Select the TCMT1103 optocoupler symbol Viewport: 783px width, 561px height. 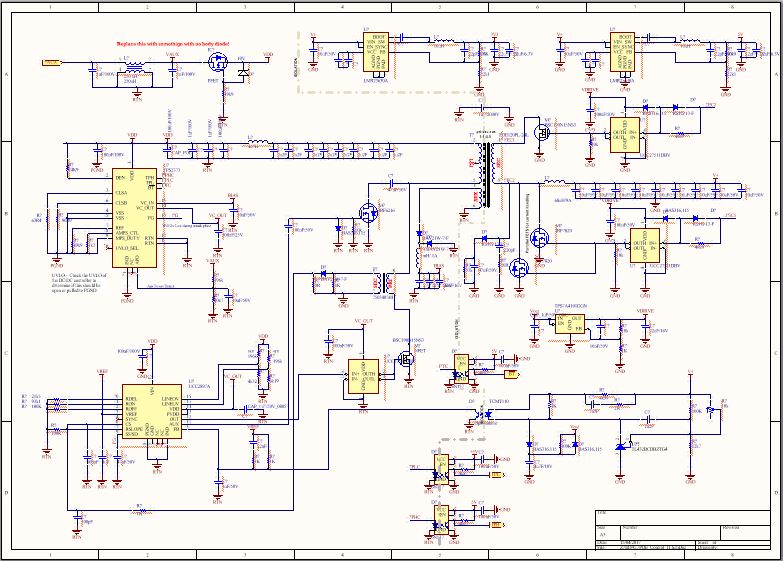[x=481, y=414]
